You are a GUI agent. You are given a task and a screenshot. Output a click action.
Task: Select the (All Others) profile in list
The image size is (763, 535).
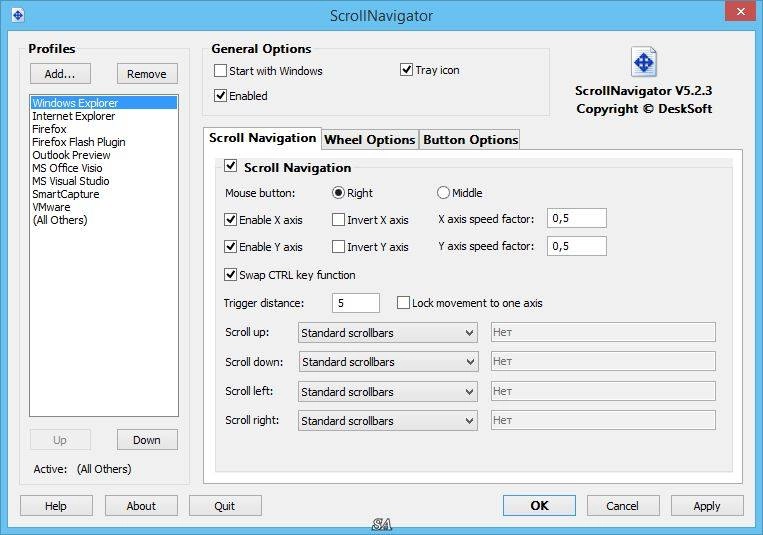104,220
